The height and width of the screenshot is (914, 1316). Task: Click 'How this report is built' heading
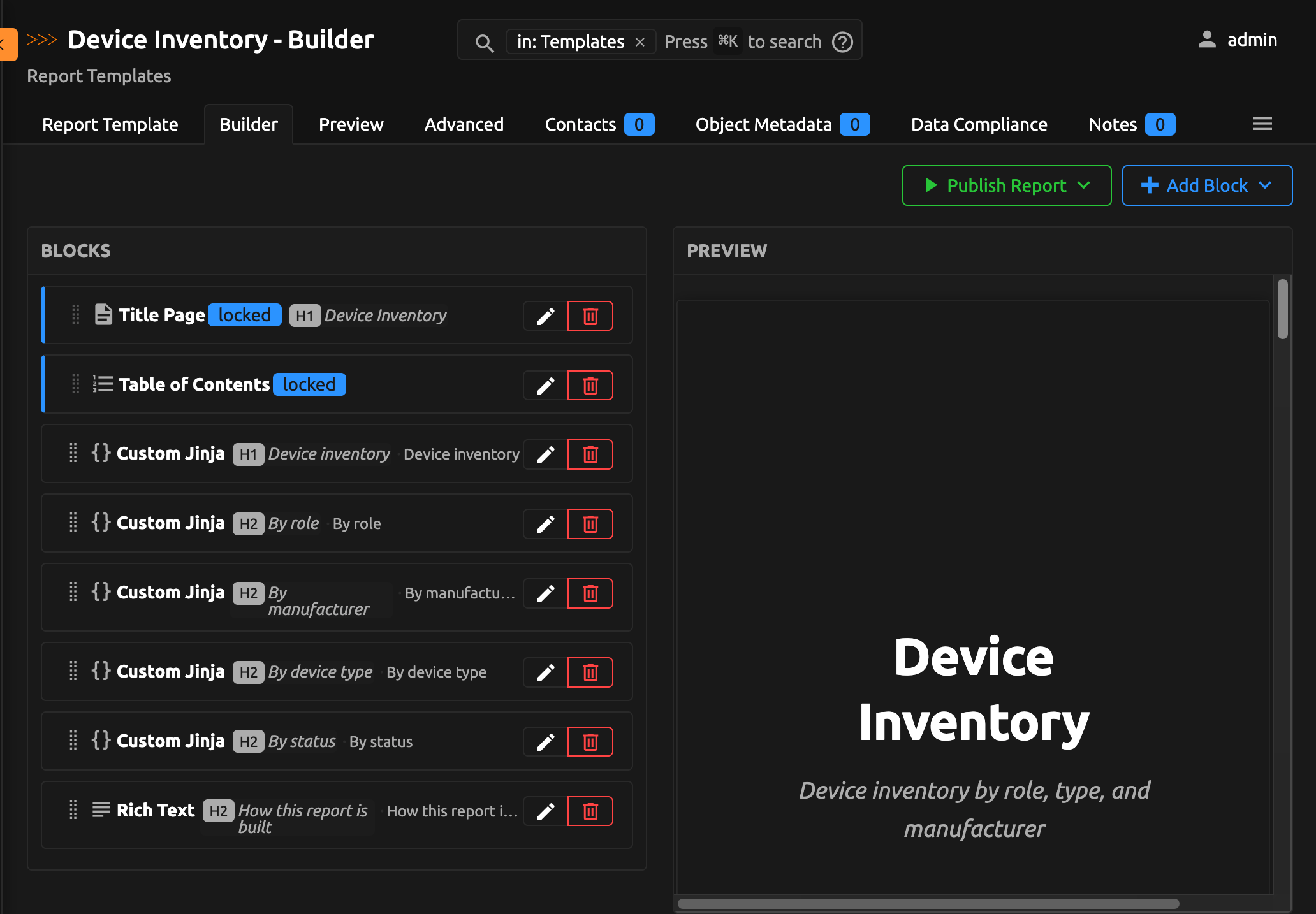(303, 818)
